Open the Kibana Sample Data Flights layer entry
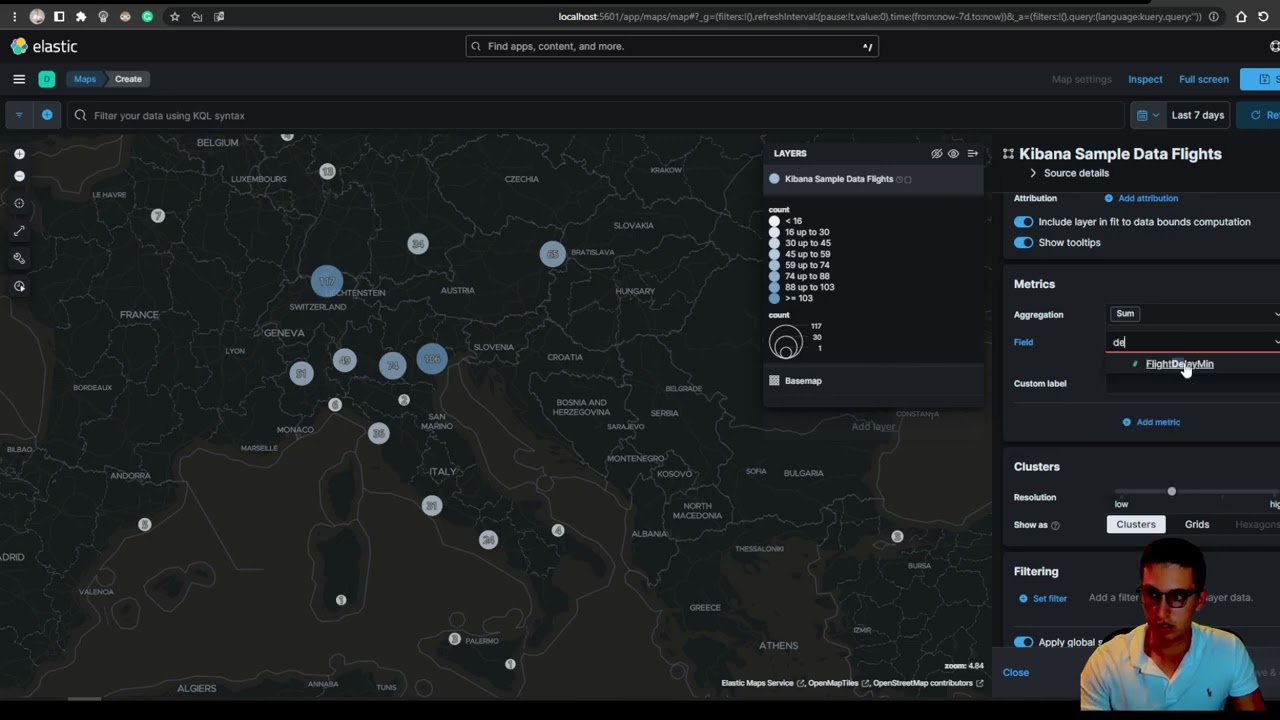Screen dimensions: 1280x720 [839, 179]
